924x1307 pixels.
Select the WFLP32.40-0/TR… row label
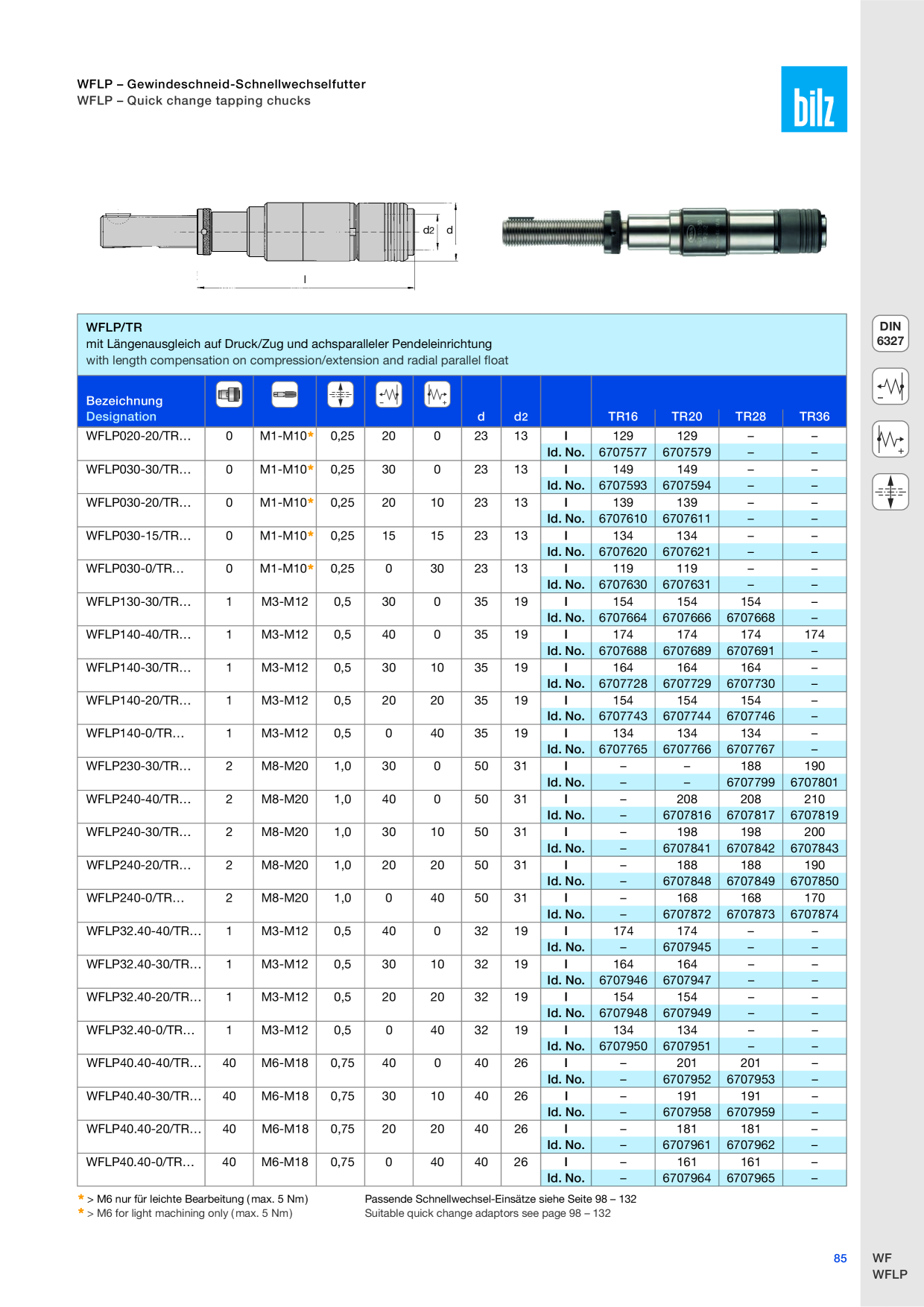click(x=140, y=1030)
